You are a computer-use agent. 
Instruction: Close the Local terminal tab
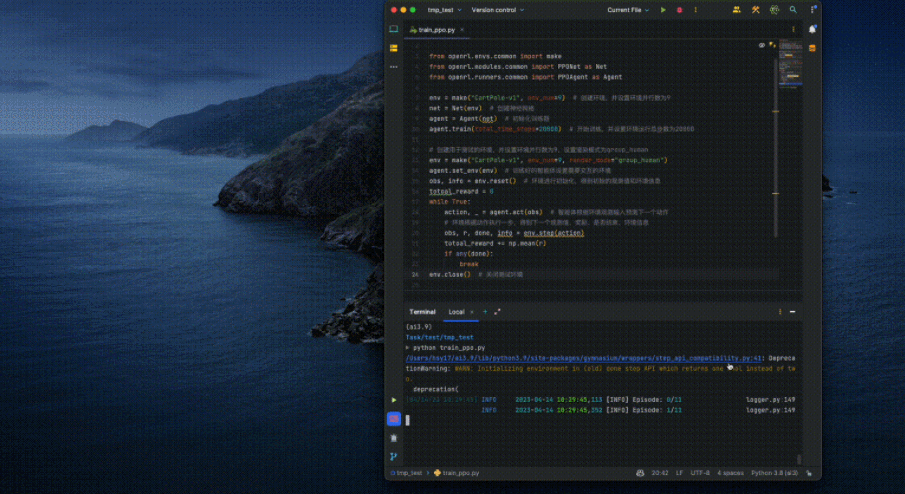pyautogui.click(x=472, y=312)
